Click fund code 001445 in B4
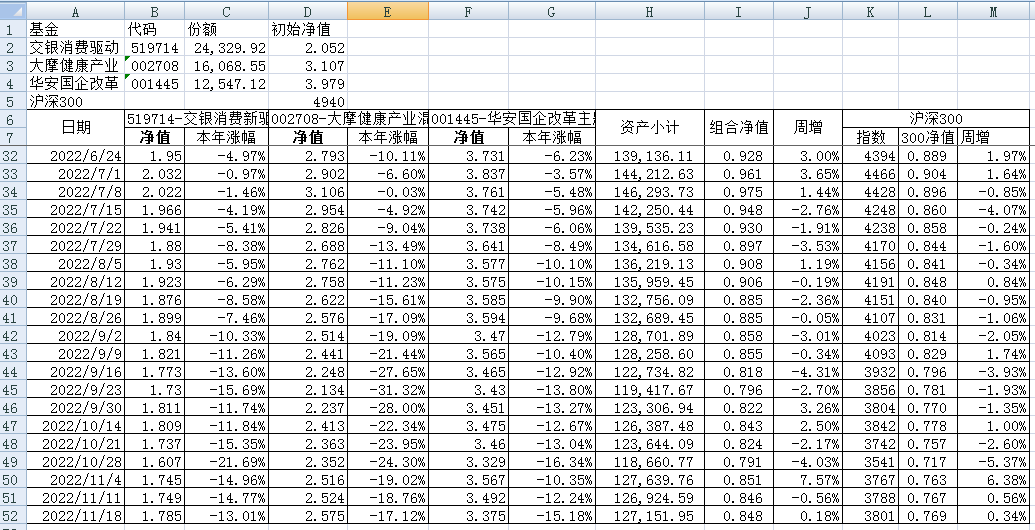 point(154,84)
